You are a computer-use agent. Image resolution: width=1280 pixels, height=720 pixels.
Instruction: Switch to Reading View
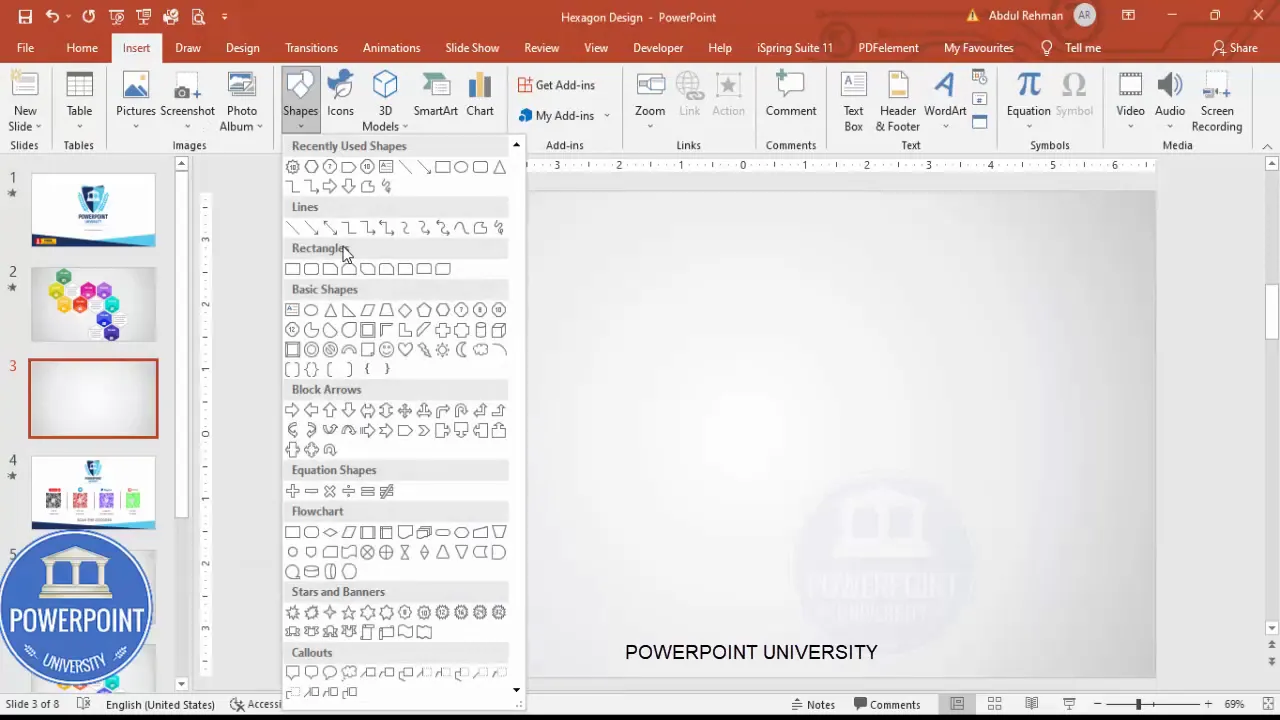1031,704
